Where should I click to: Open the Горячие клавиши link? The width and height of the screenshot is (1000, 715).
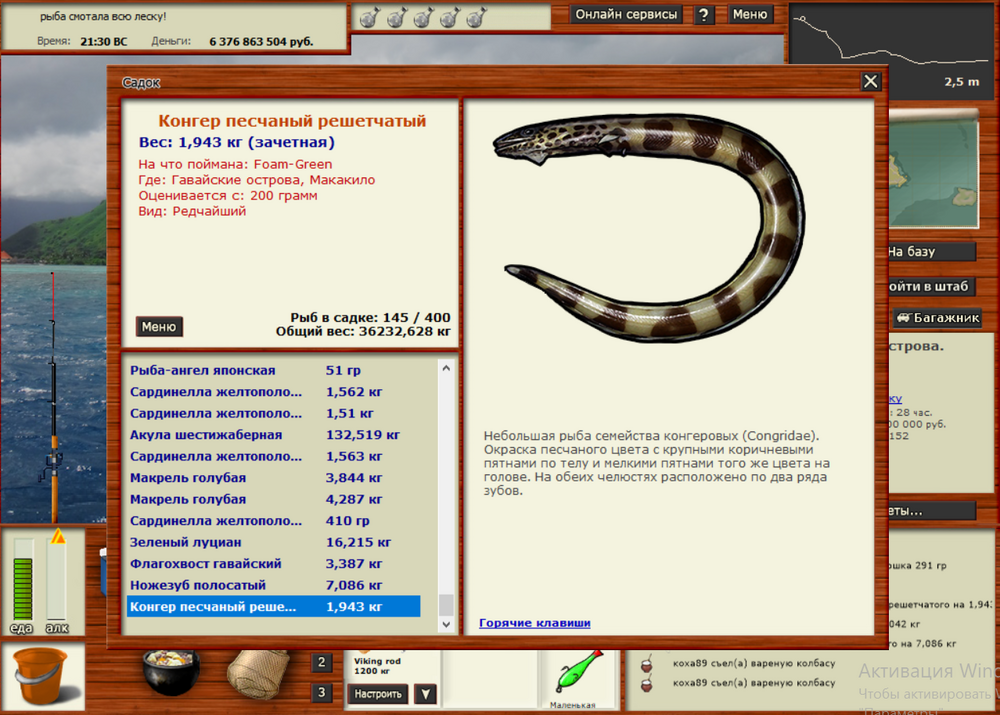click(534, 623)
